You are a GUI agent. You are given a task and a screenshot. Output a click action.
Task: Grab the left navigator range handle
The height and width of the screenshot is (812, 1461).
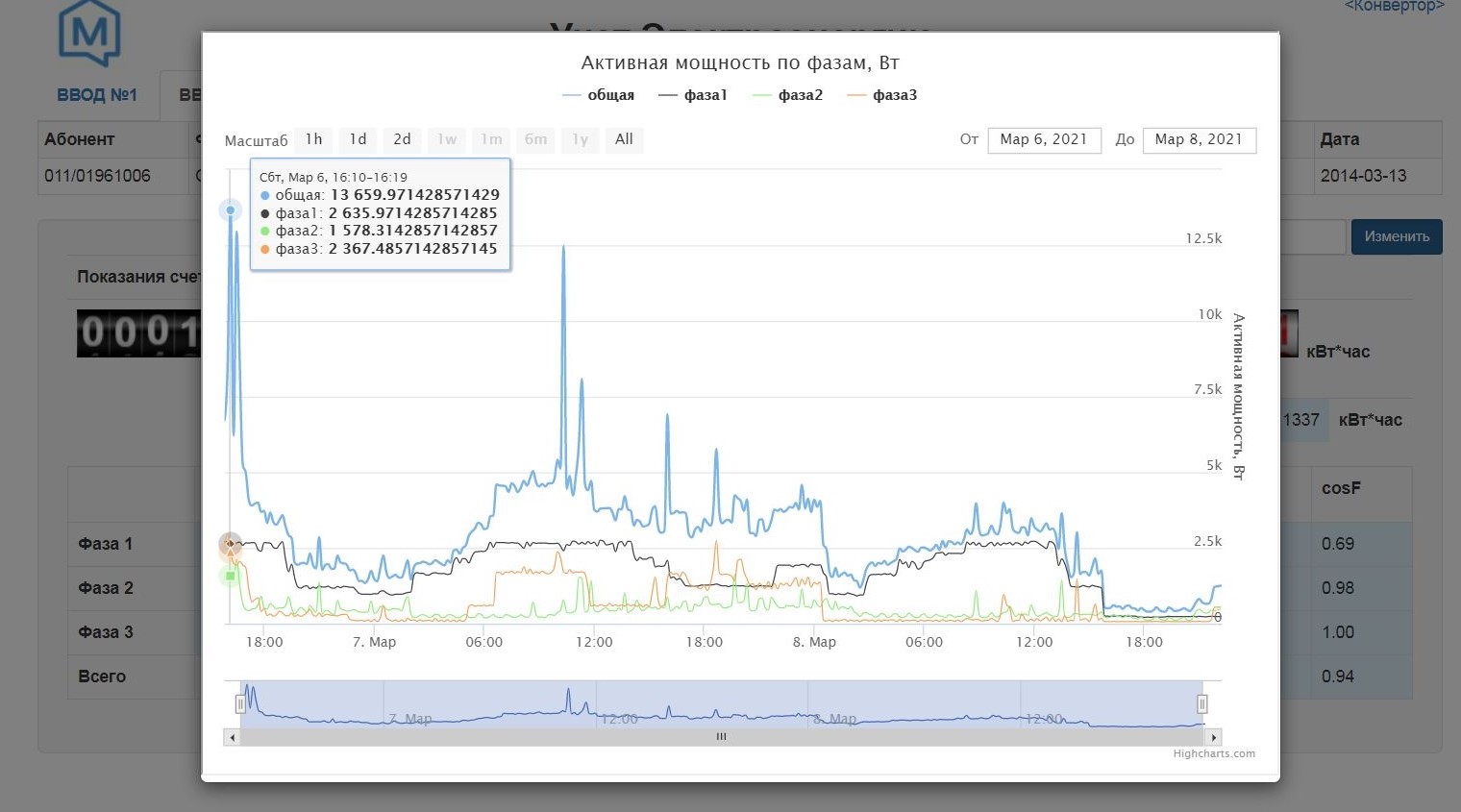tap(240, 704)
